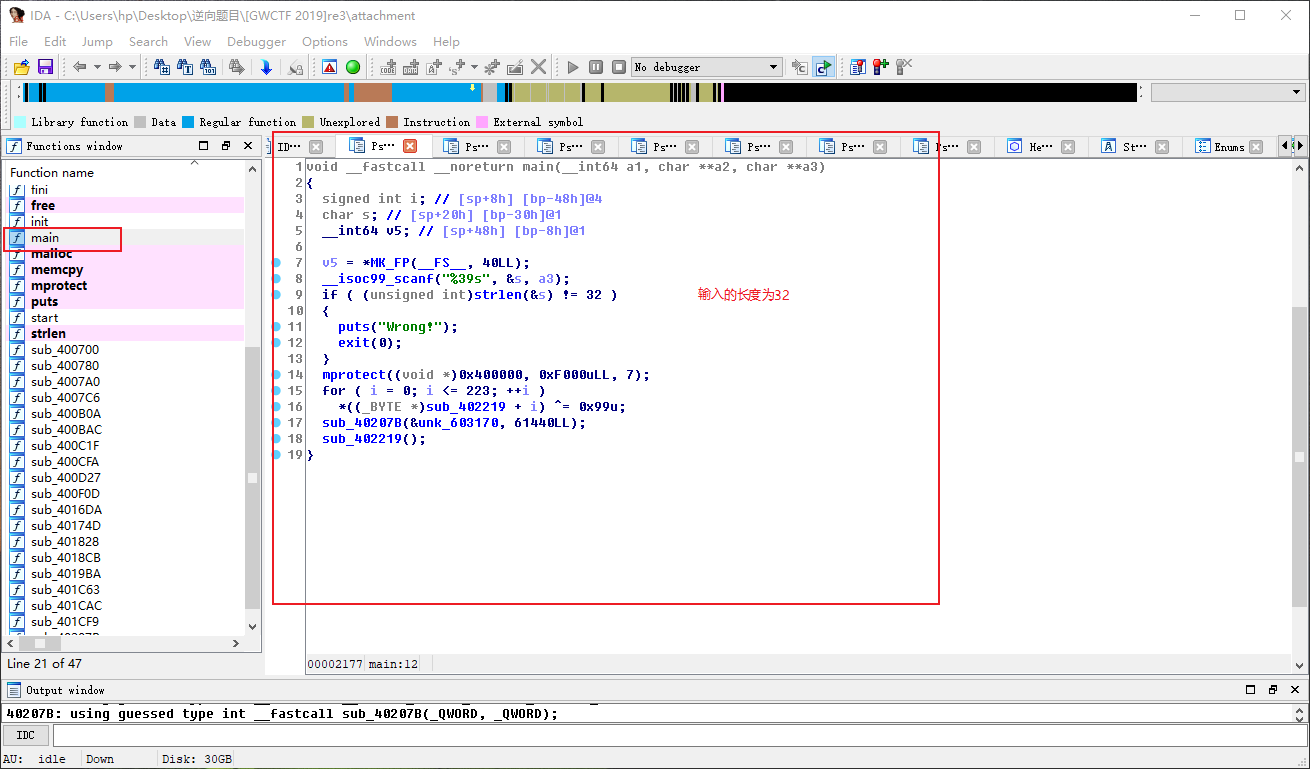
Task: Select the main function in list
Action: [x=45, y=238]
